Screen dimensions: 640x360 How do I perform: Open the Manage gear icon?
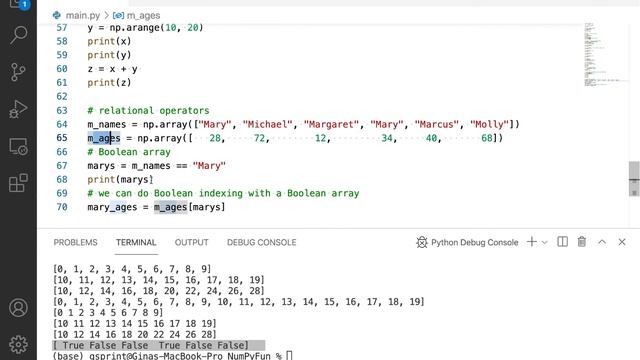coord(18,344)
